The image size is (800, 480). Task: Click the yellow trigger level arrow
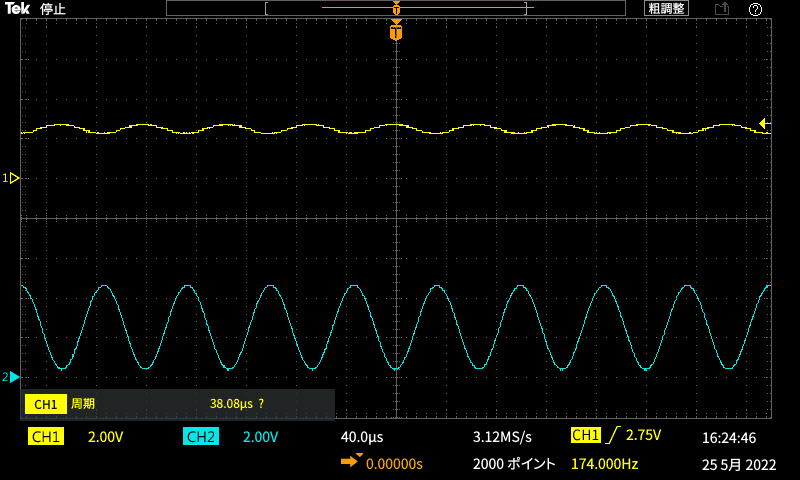click(x=764, y=124)
